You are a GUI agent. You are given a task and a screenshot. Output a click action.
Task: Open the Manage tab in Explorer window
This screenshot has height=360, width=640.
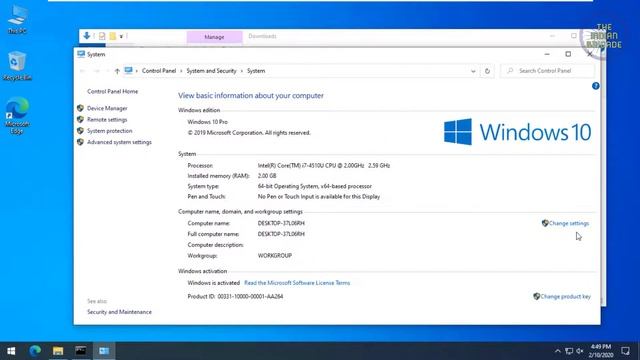pyautogui.click(x=214, y=37)
